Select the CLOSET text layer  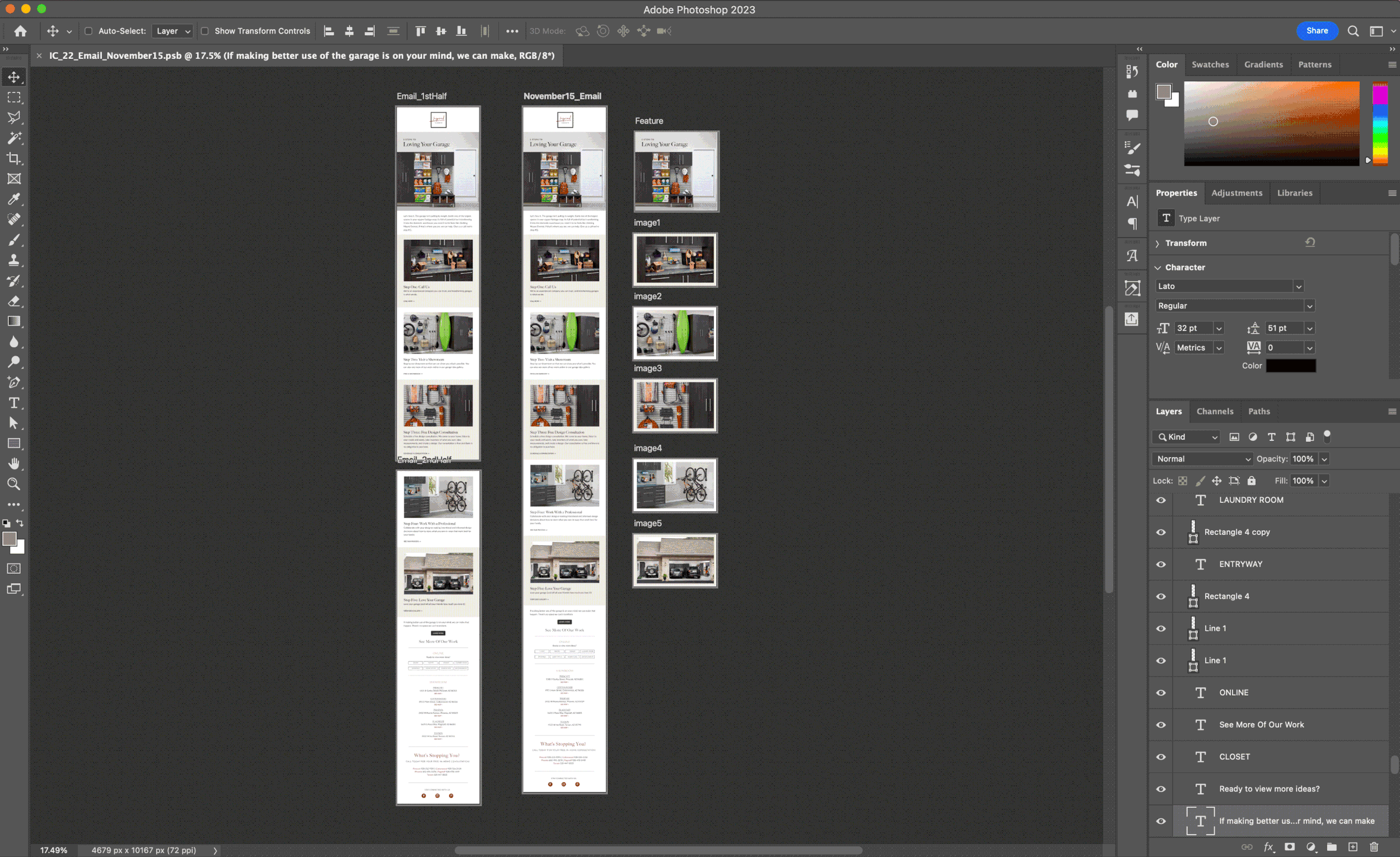pyautogui.click(x=1234, y=756)
